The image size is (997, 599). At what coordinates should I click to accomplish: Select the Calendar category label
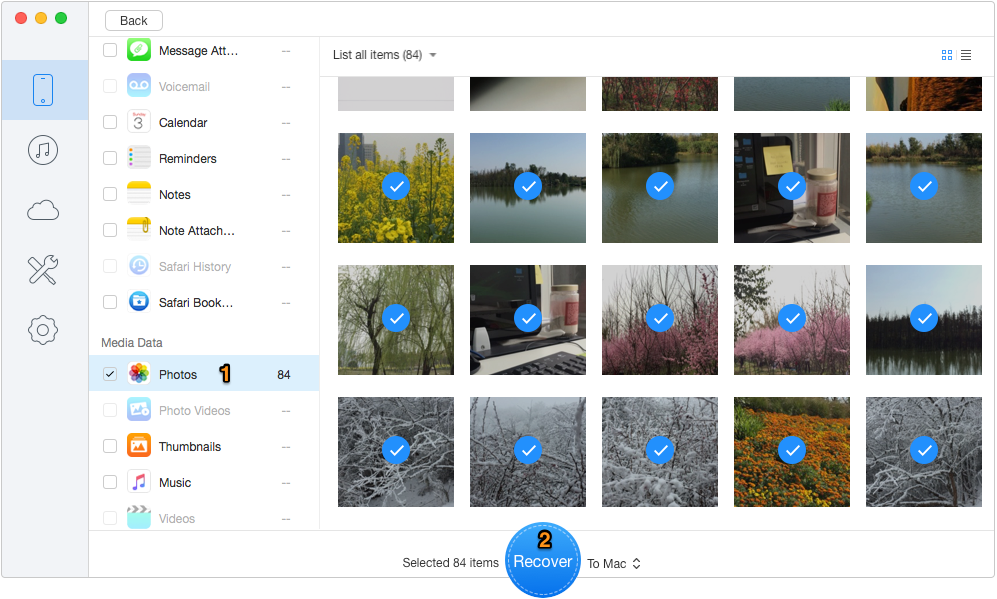pyautogui.click(x=183, y=123)
